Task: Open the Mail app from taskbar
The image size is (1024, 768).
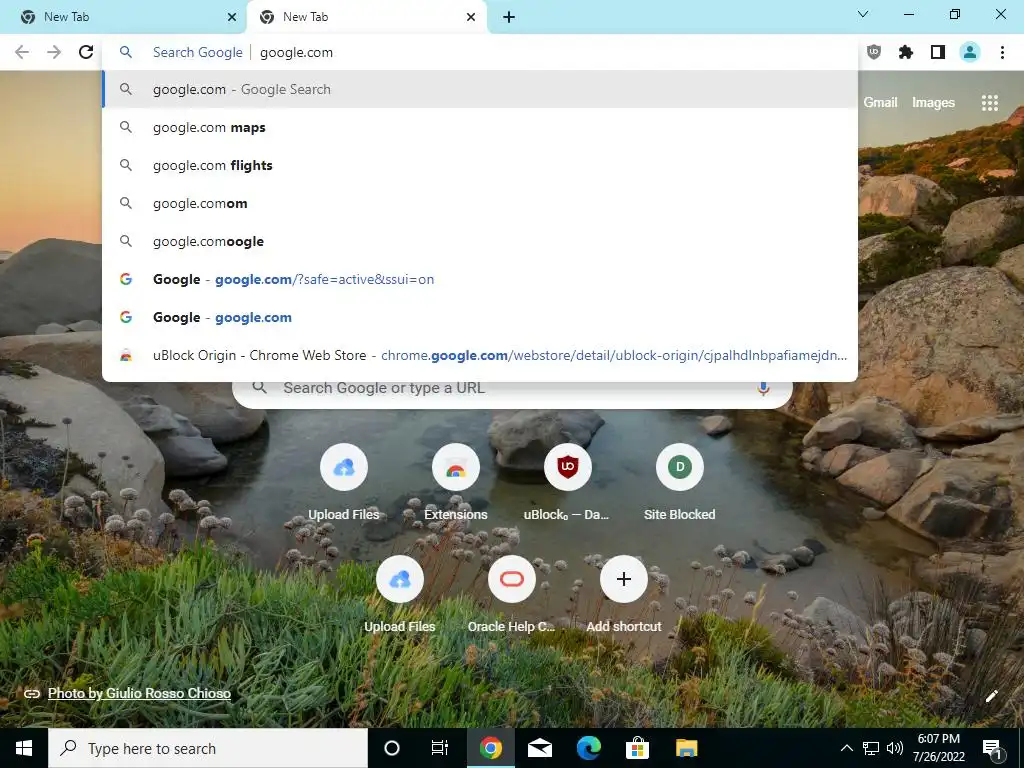Action: 539,748
